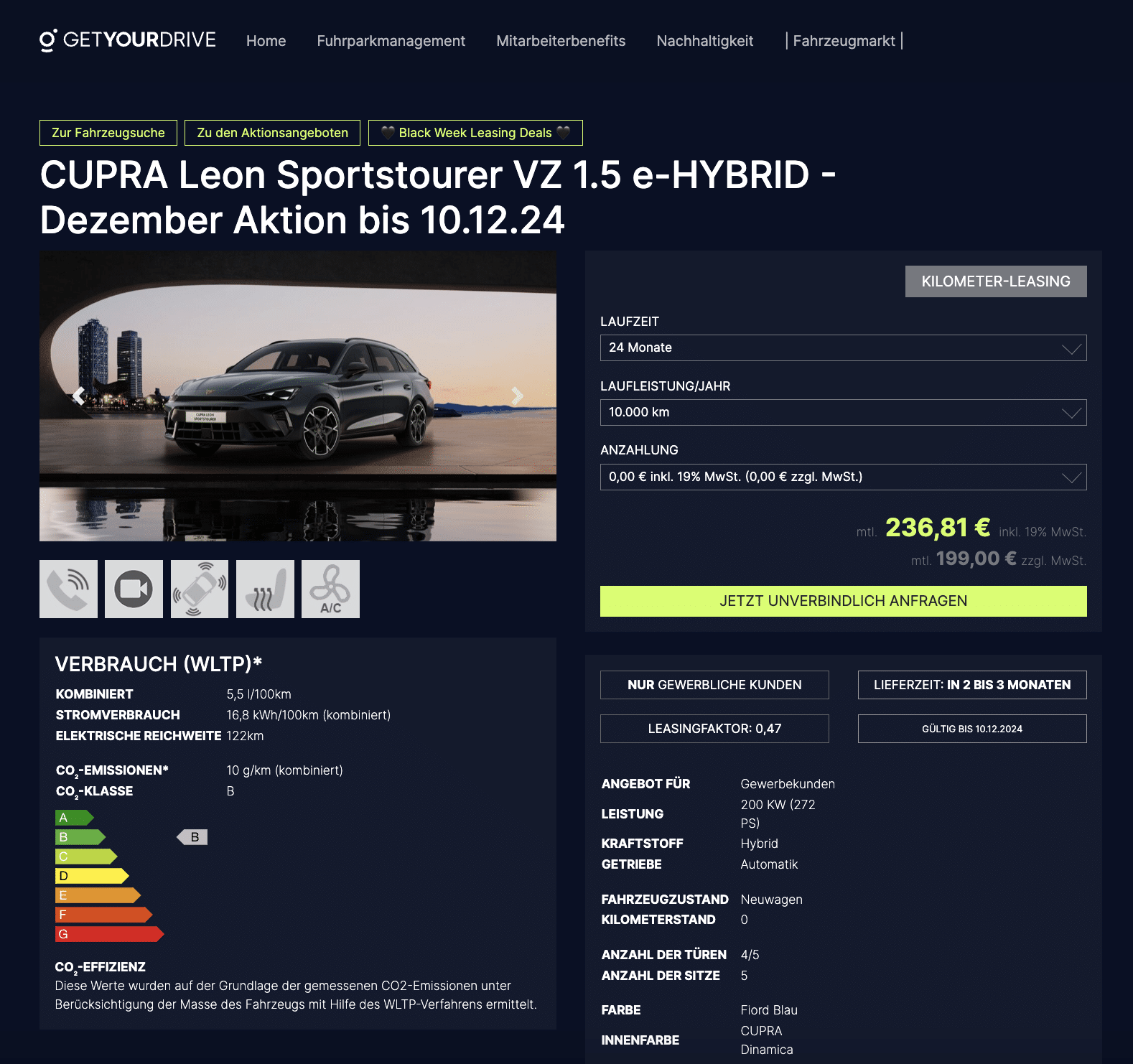Go to Home in navigation
The image size is (1133, 1064).
click(266, 41)
